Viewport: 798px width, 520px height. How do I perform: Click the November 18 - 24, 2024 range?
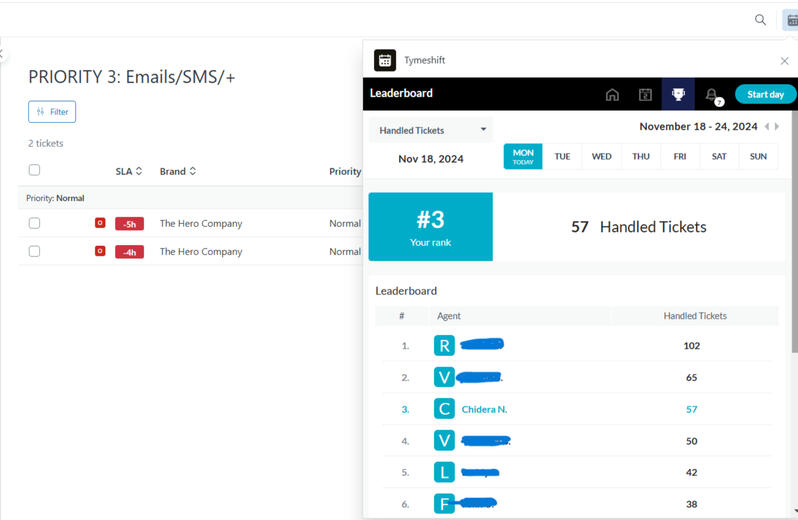click(x=698, y=127)
